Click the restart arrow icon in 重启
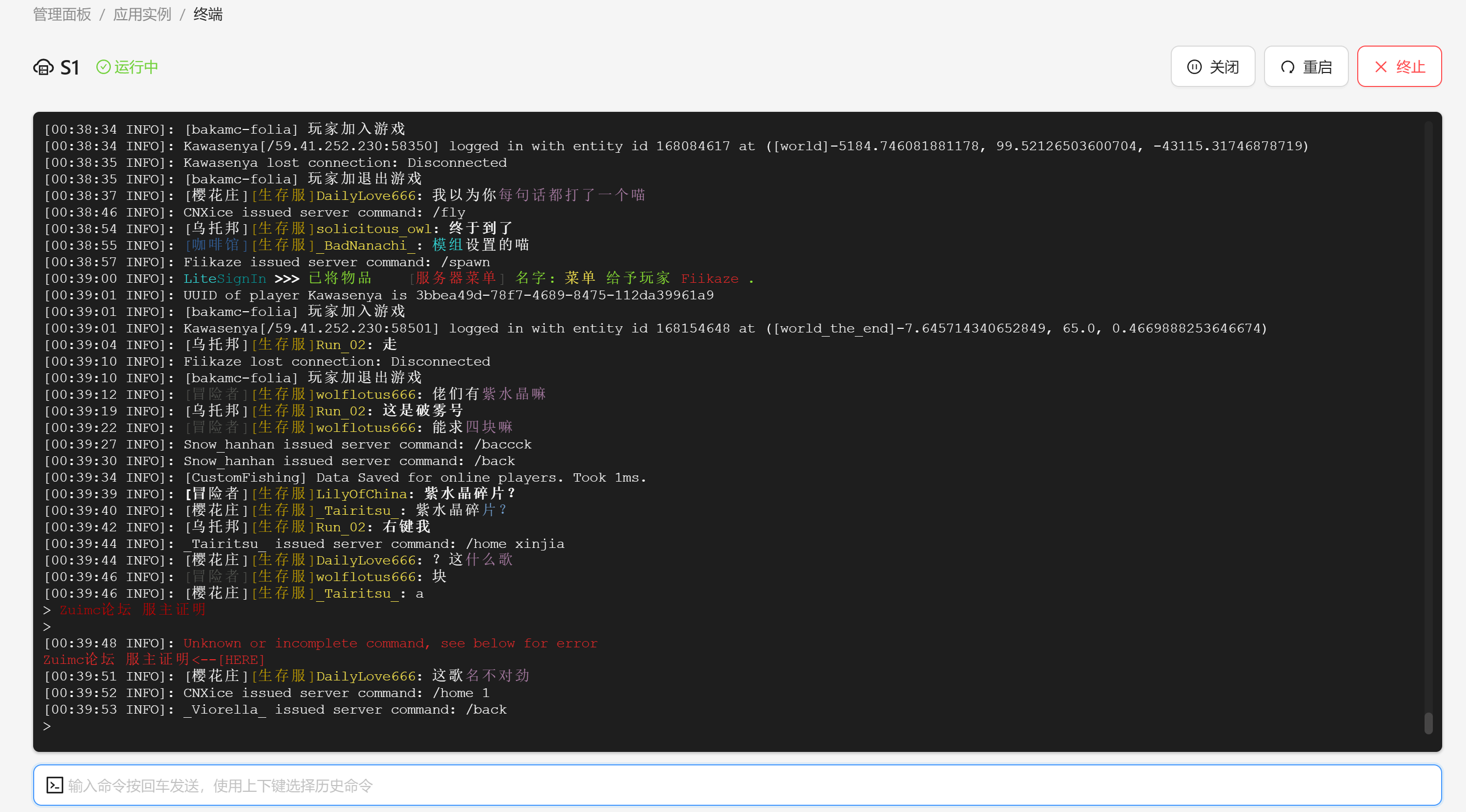The width and height of the screenshot is (1466, 812). pos(1288,67)
